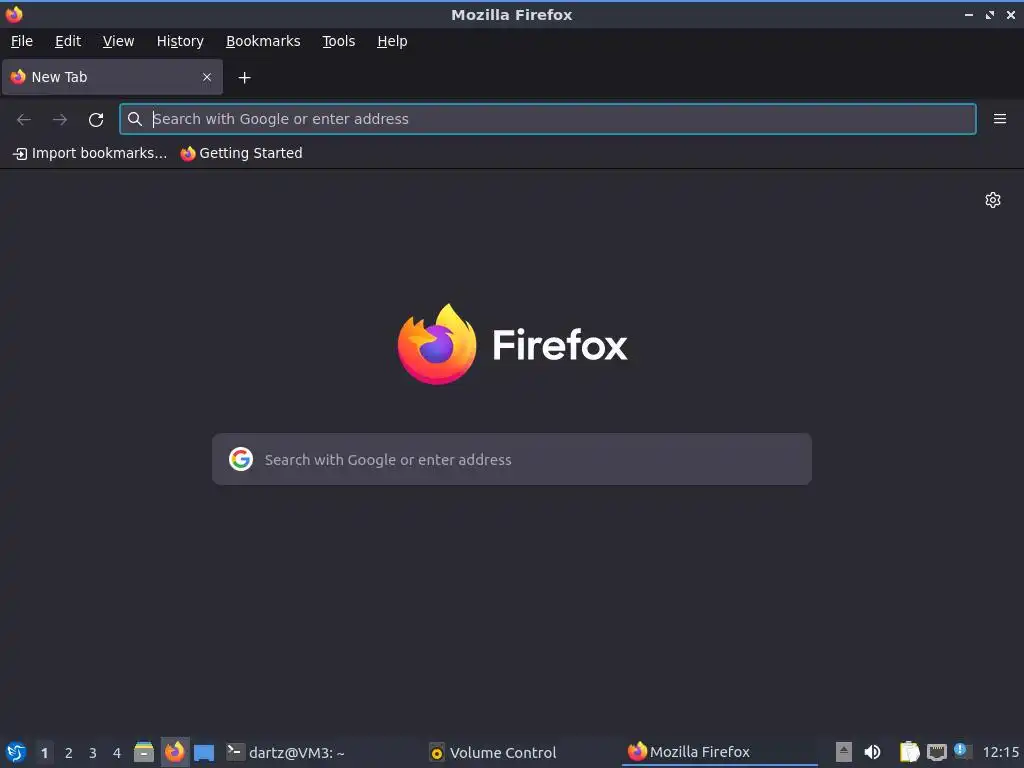Open the Bookmarks menu

click(x=263, y=41)
